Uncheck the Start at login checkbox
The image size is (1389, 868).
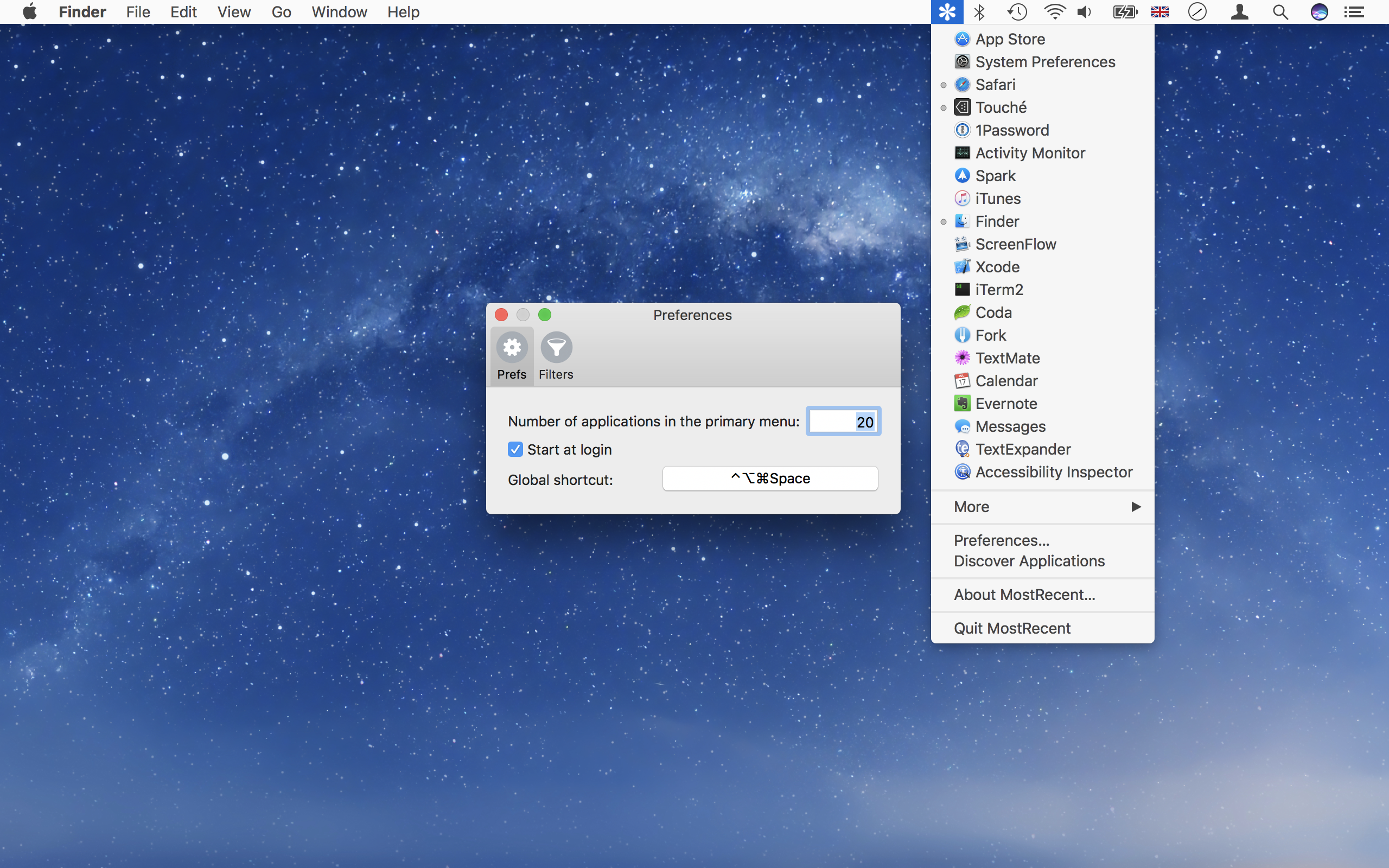click(x=515, y=450)
